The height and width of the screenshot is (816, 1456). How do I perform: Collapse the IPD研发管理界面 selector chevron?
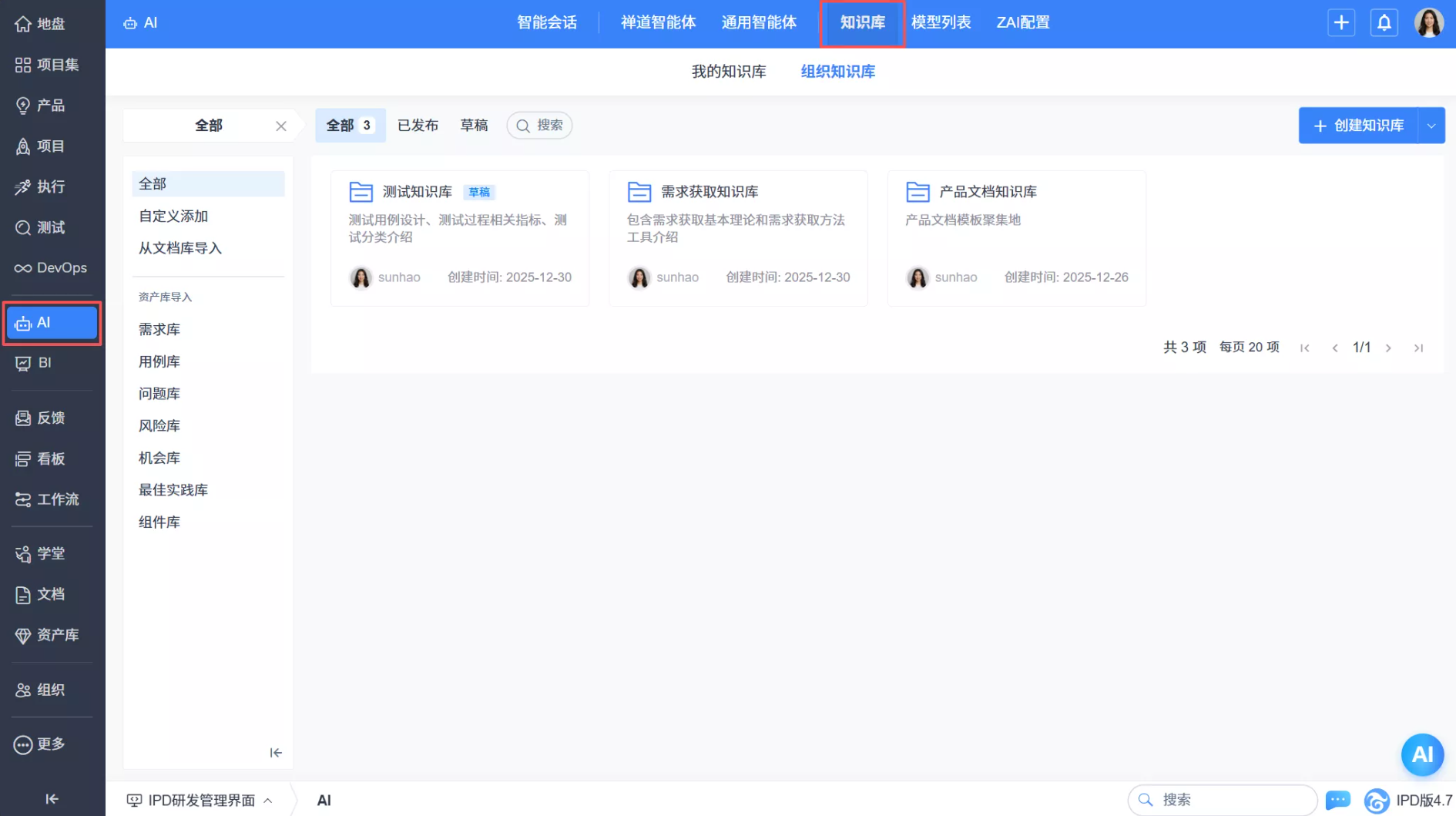pos(269,800)
